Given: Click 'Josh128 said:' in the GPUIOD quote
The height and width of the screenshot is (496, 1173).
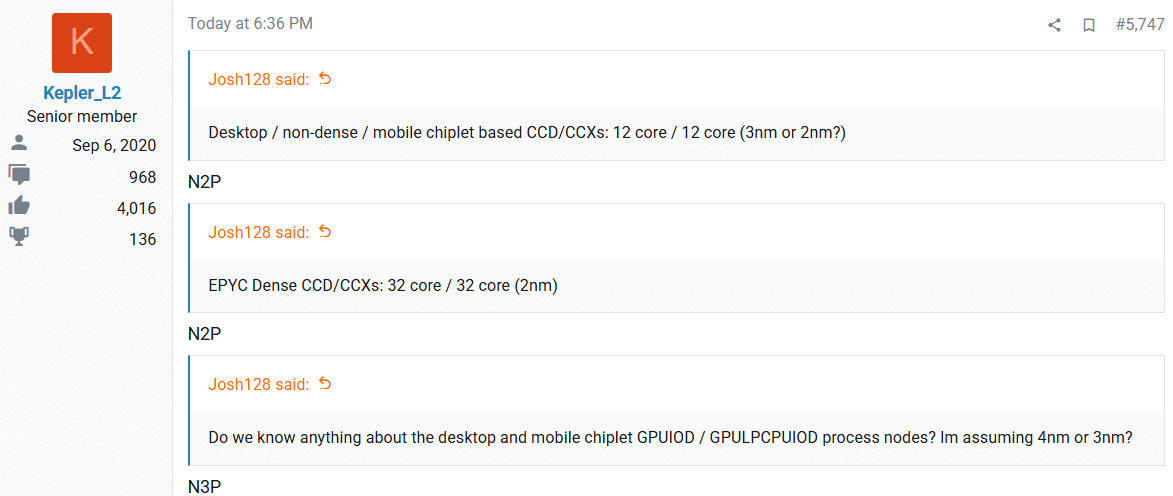Looking at the screenshot, I should [x=259, y=385].
